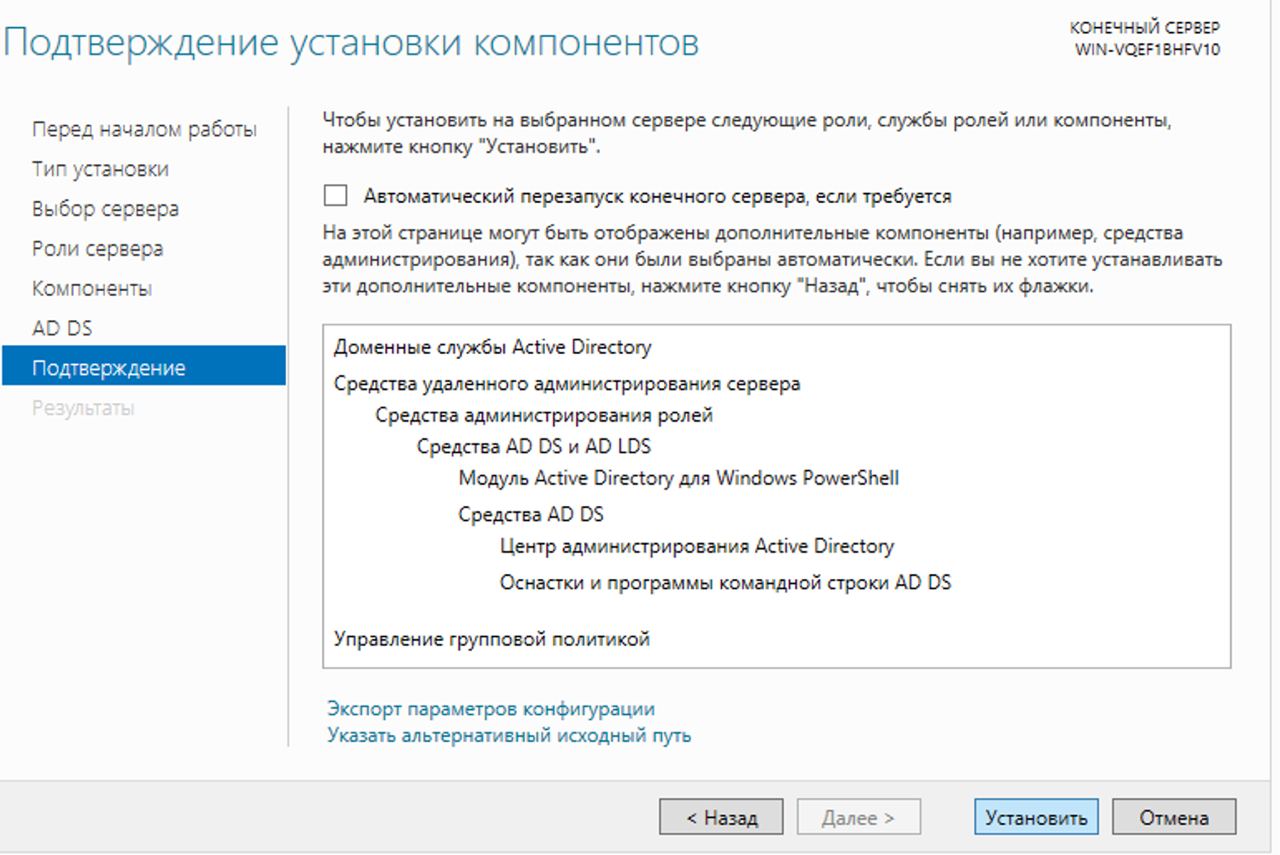Select the highlighted Подтверждение step
The width and height of the screenshot is (1280, 855).
pyautogui.click(x=144, y=366)
